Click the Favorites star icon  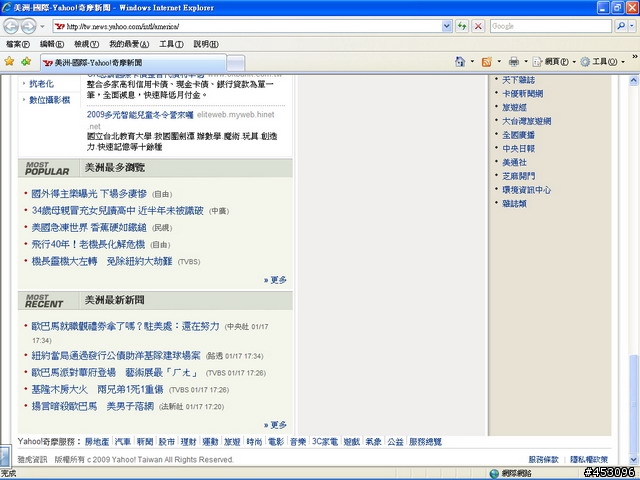coord(9,62)
